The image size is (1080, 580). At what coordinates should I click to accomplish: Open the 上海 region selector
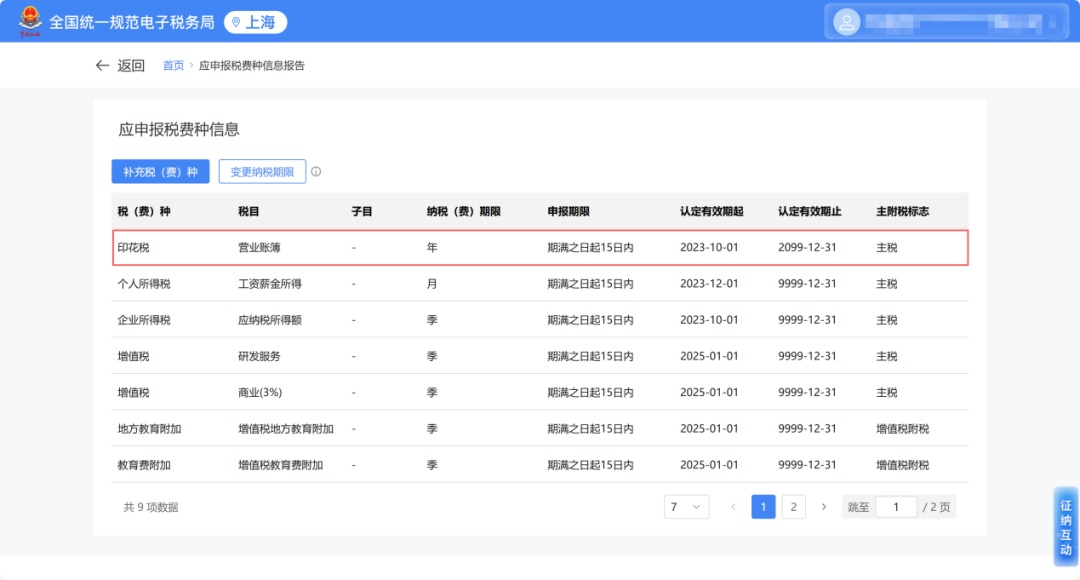[255, 22]
